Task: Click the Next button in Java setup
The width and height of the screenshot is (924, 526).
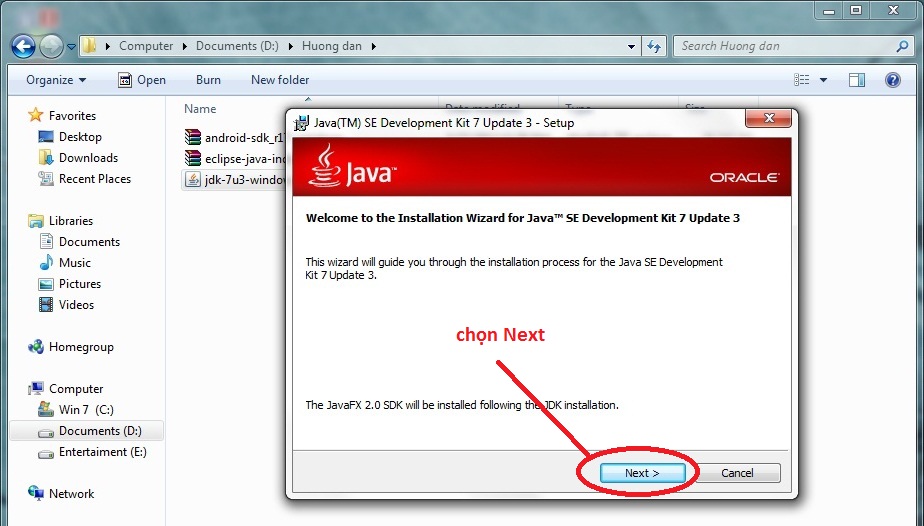Action: point(642,473)
